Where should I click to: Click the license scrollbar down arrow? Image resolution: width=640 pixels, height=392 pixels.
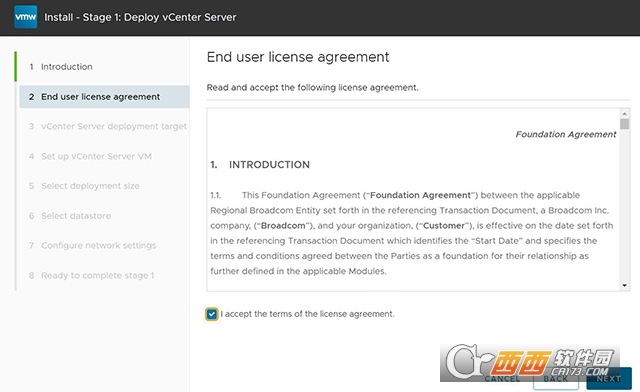coord(624,285)
